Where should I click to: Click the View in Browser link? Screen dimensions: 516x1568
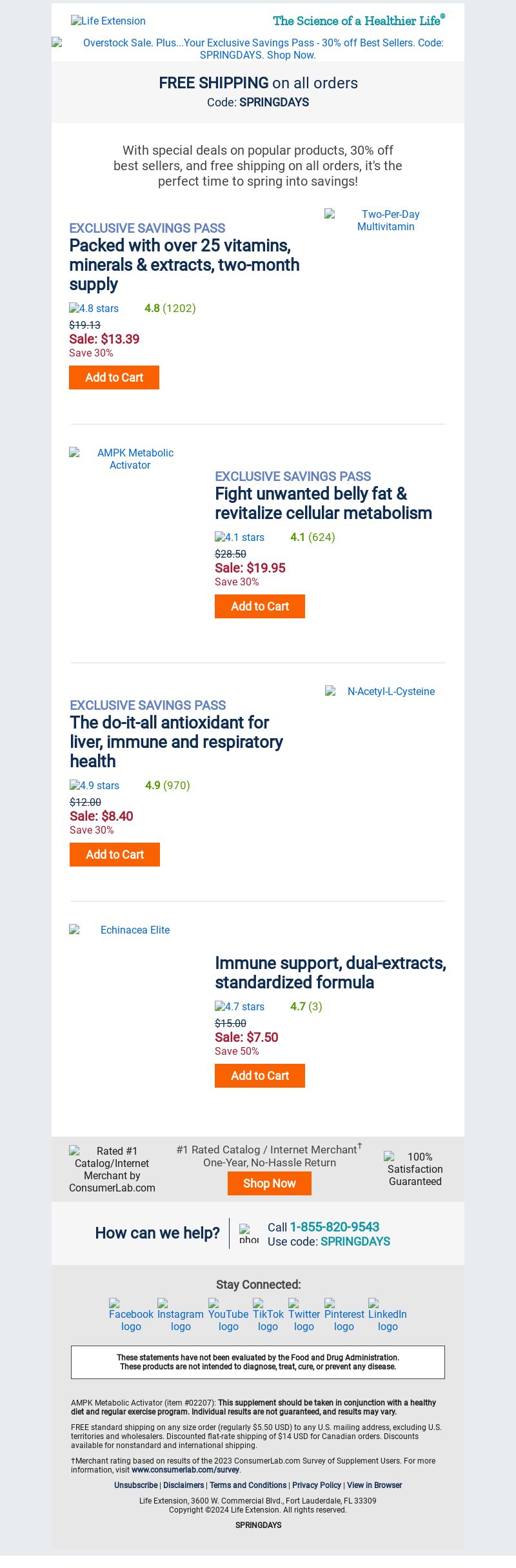(x=374, y=1485)
